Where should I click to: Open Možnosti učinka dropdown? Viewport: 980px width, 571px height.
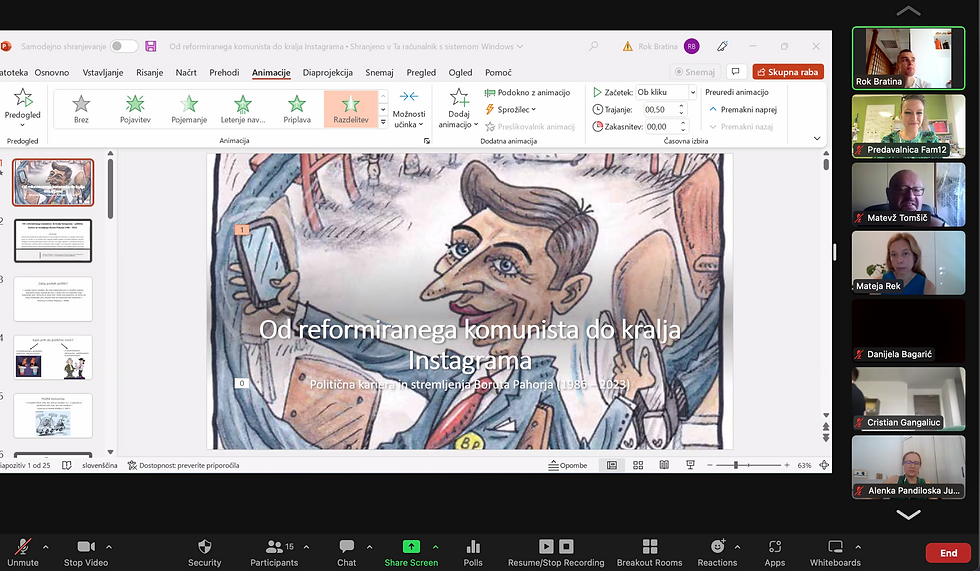(x=409, y=110)
